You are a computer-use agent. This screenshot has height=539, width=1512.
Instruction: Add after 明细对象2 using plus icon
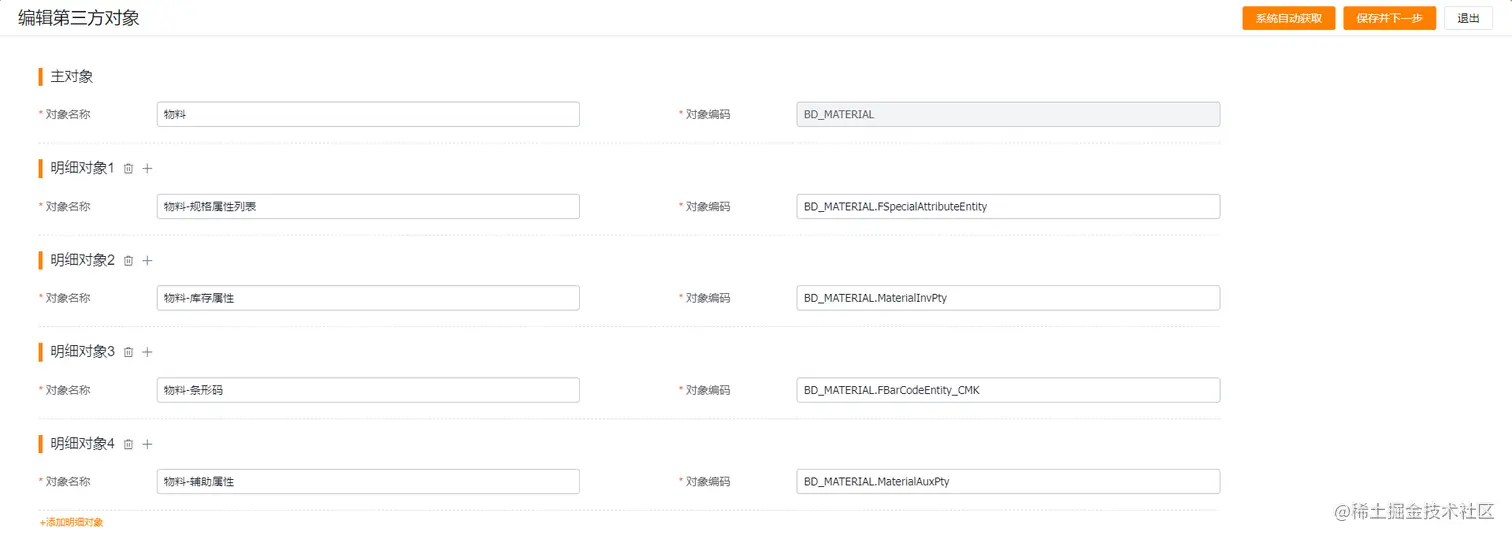[x=147, y=261]
